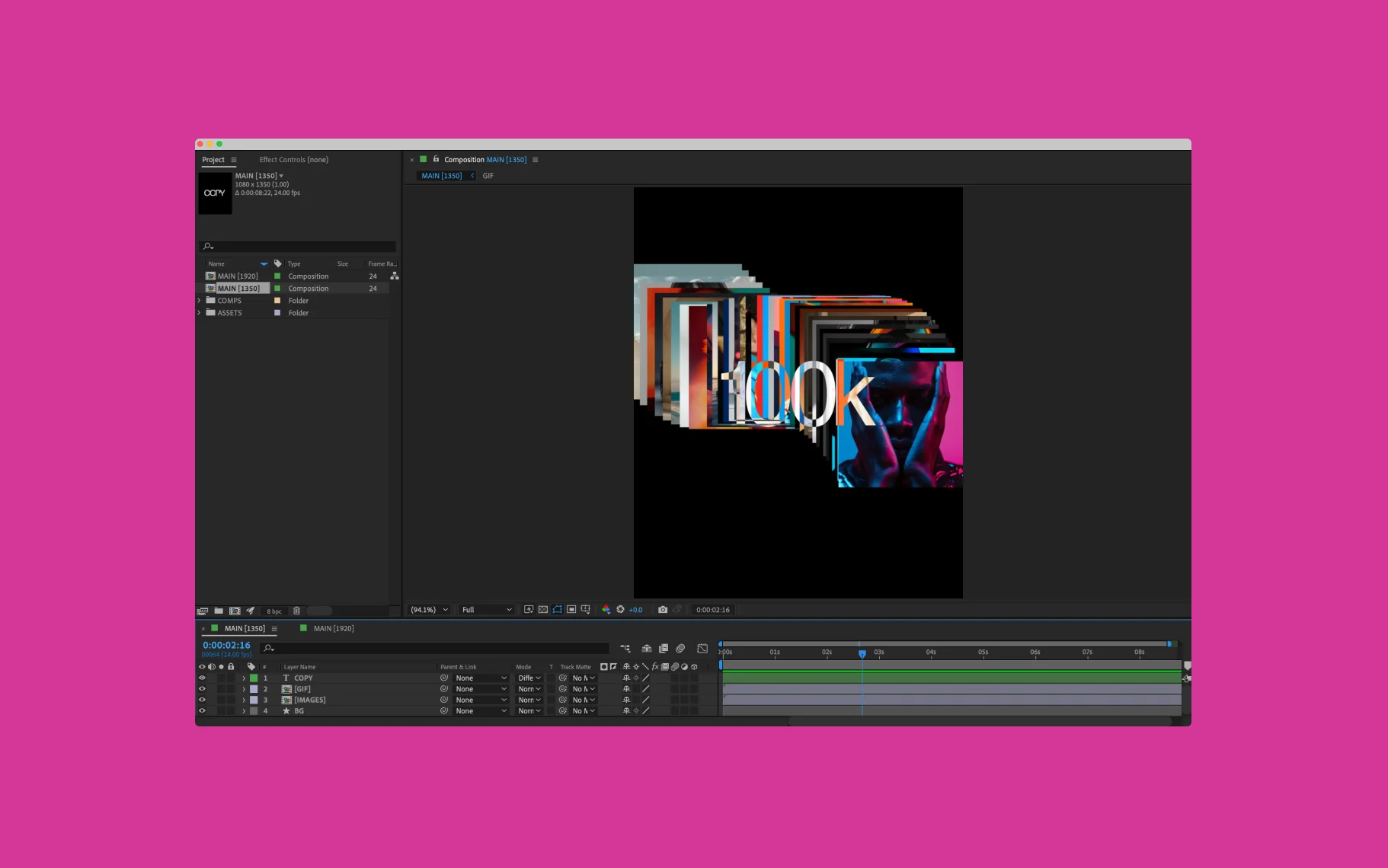Click the snapshot camera icon
Viewport: 1388px width, 868px height.
coord(662,610)
